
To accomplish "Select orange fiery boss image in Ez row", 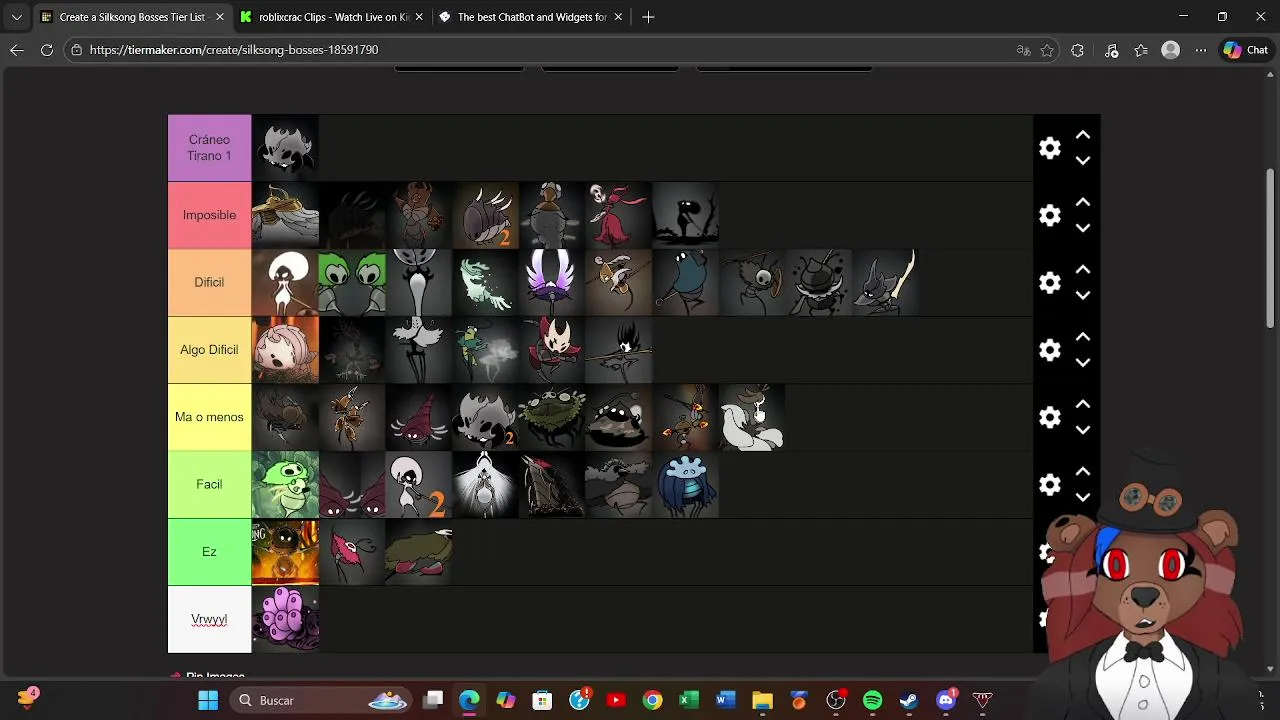I will (x=285, y=552).
